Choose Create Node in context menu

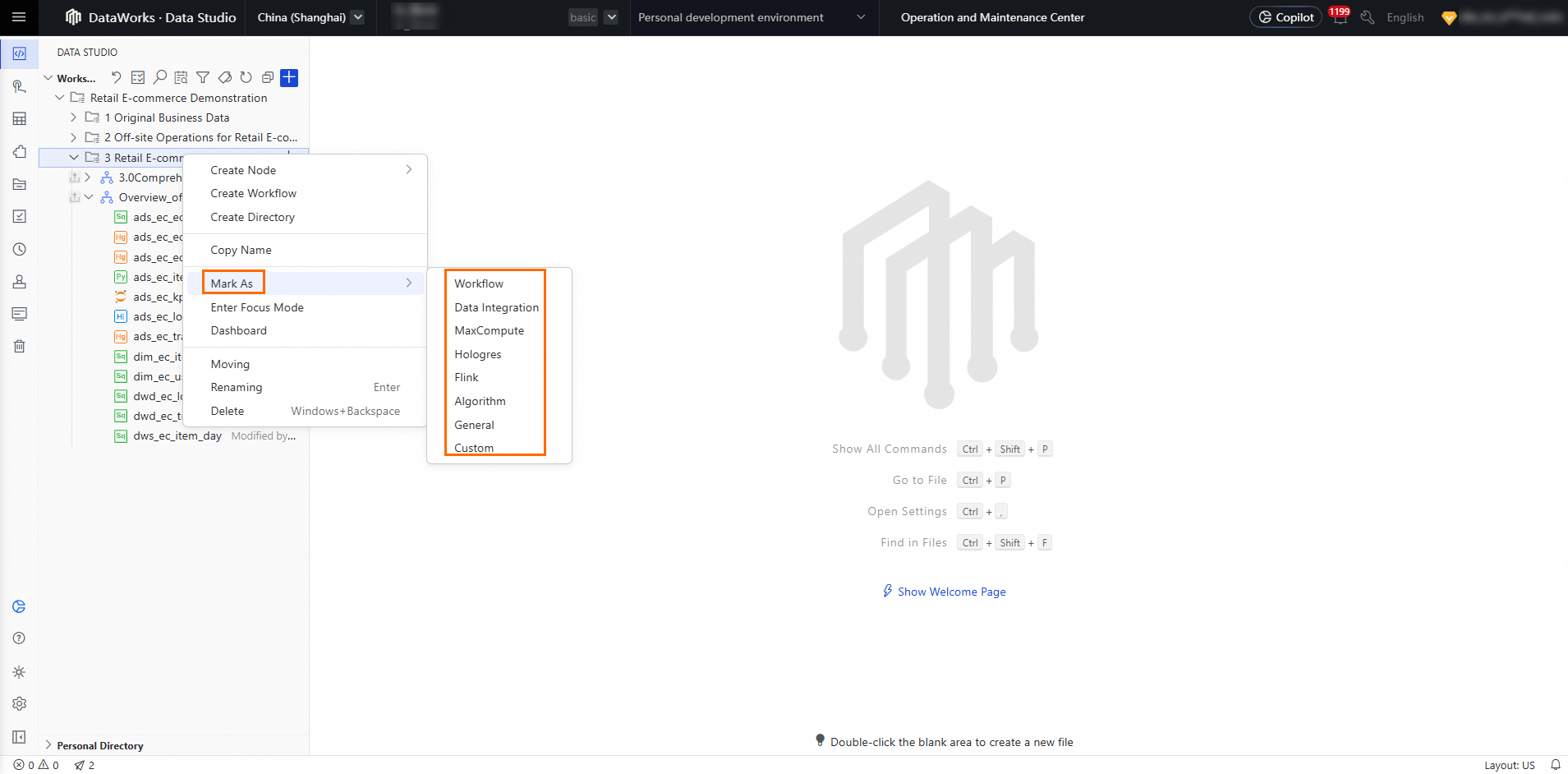click(306, 170)
